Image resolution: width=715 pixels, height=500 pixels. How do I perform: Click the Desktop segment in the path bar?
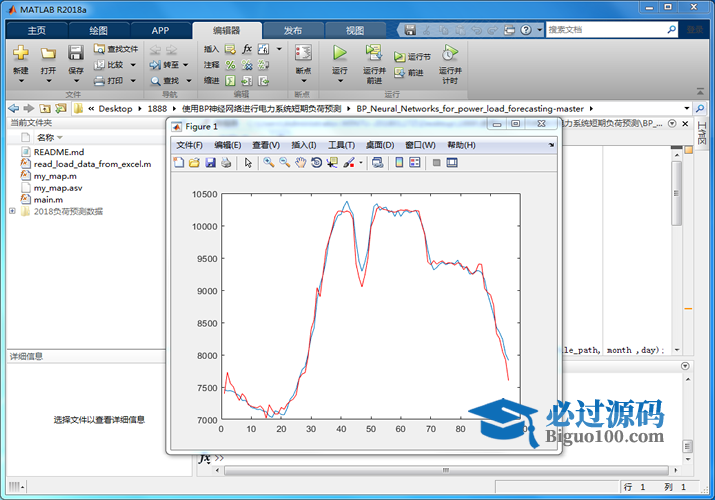pyautogui.click(x=115, y=108)
